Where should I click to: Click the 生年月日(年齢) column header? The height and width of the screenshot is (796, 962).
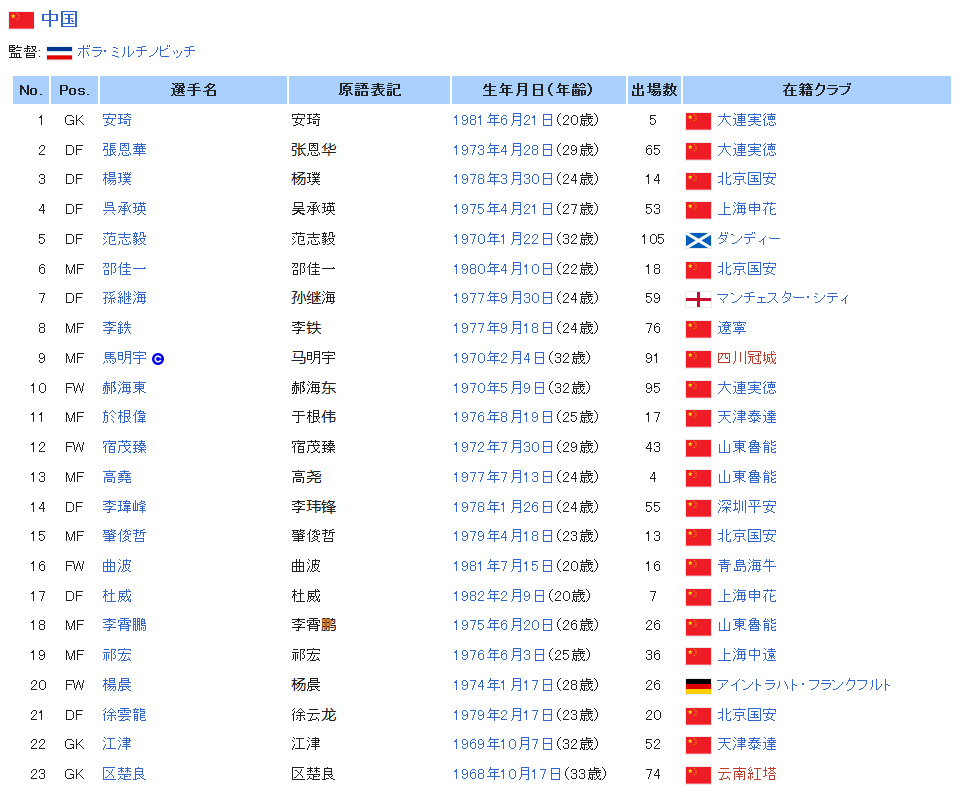[x=538, y=90]
